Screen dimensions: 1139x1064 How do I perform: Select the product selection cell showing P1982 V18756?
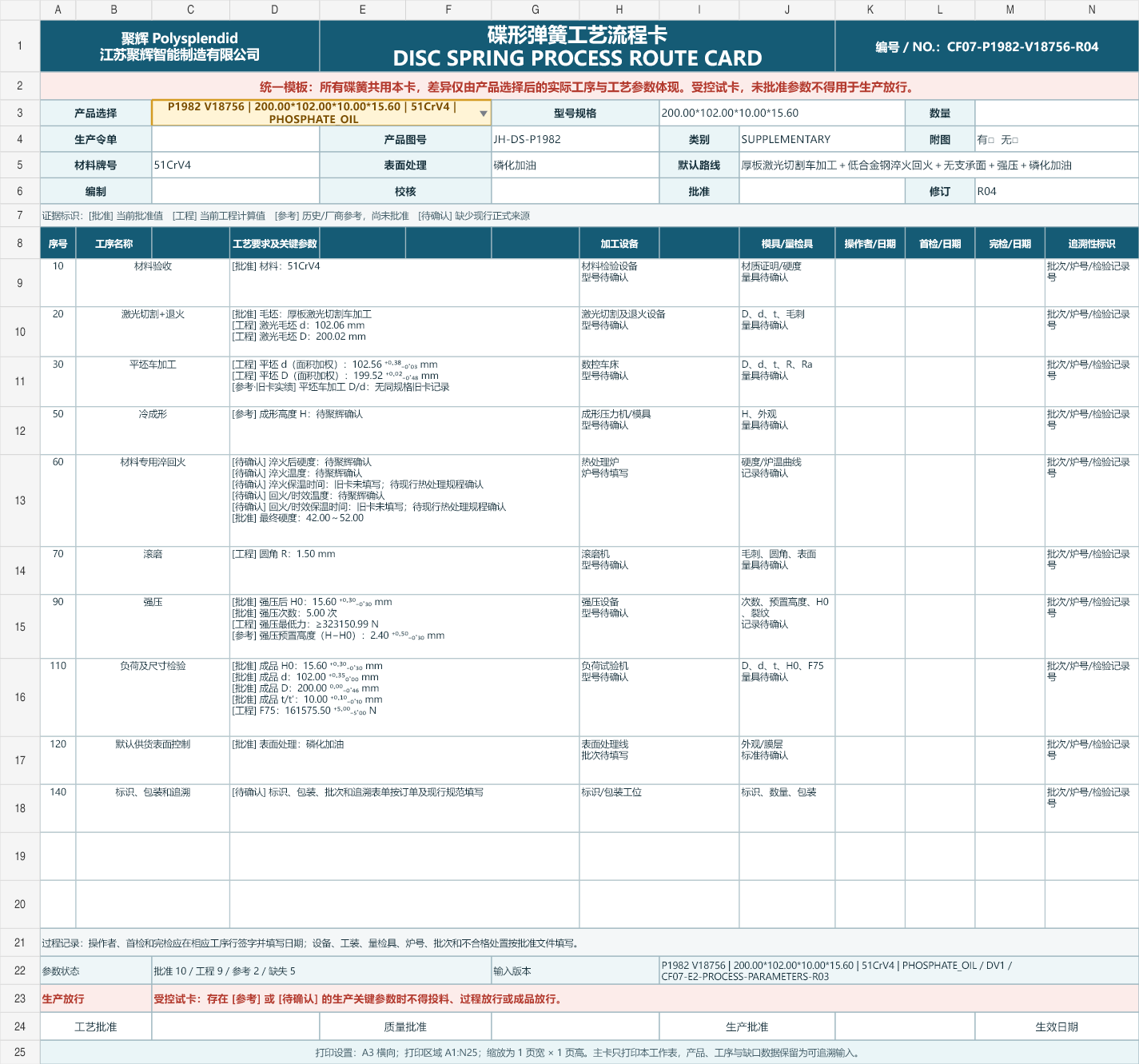point(321,113)
